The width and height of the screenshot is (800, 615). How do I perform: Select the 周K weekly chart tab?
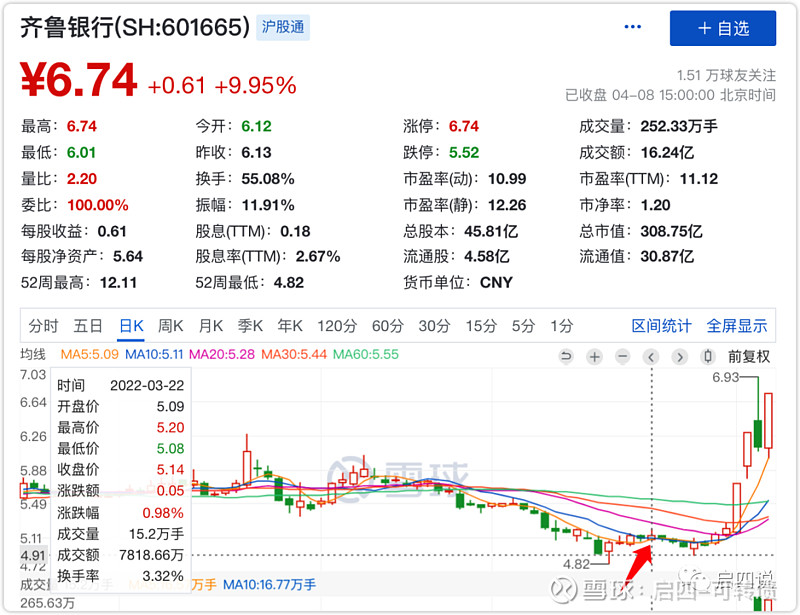[x=171, y=325]
